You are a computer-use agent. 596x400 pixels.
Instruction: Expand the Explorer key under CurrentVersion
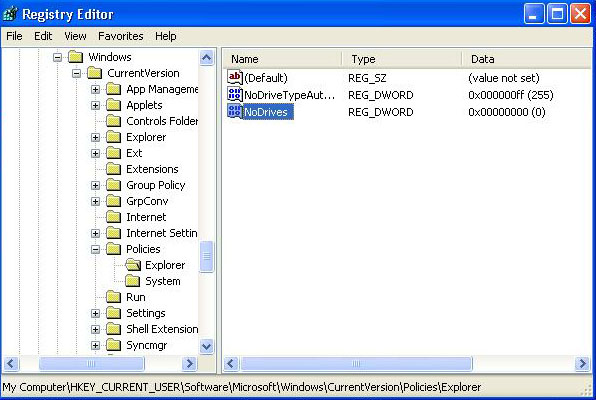point(95,137)
